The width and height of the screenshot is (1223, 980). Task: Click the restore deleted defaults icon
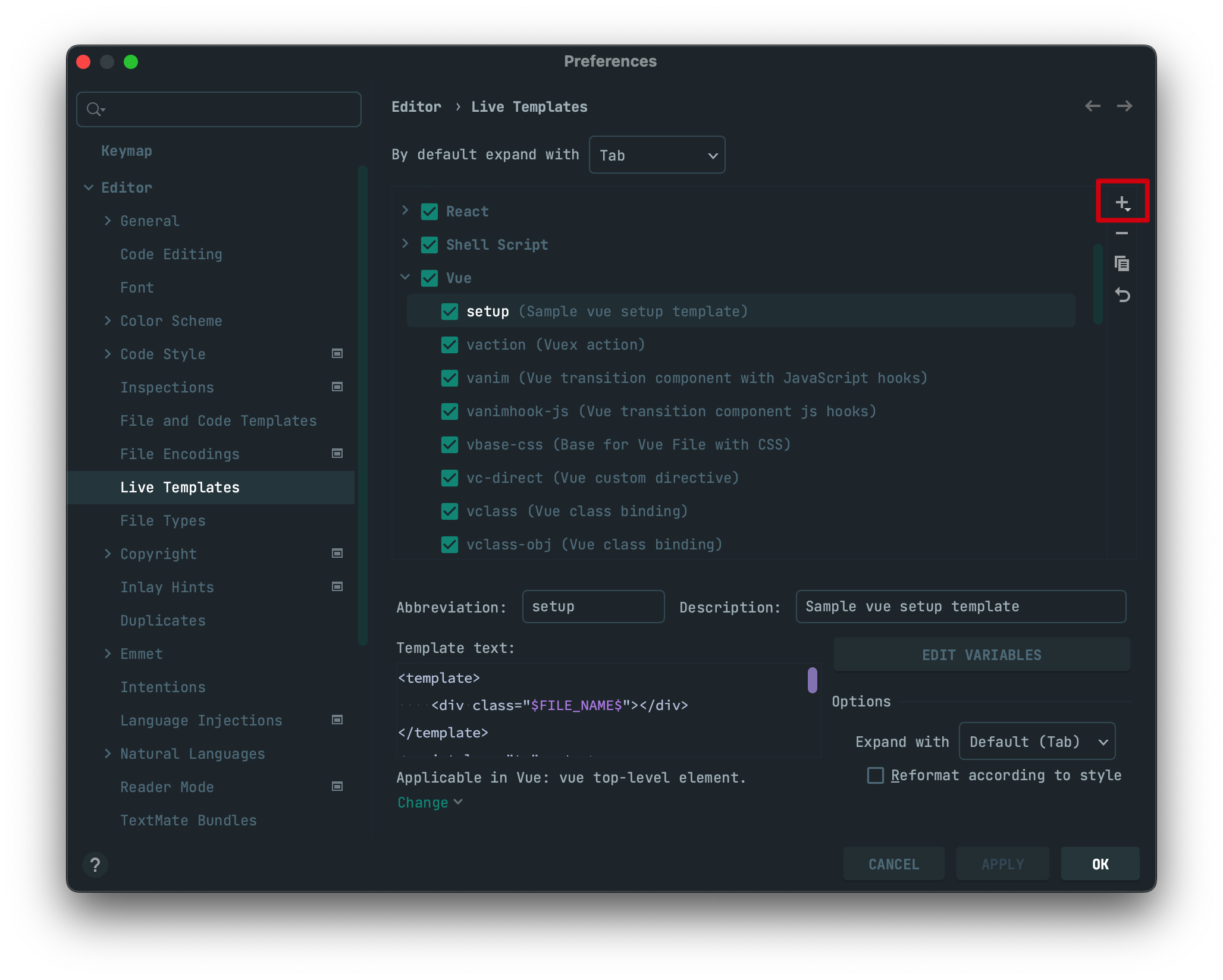1122,295
